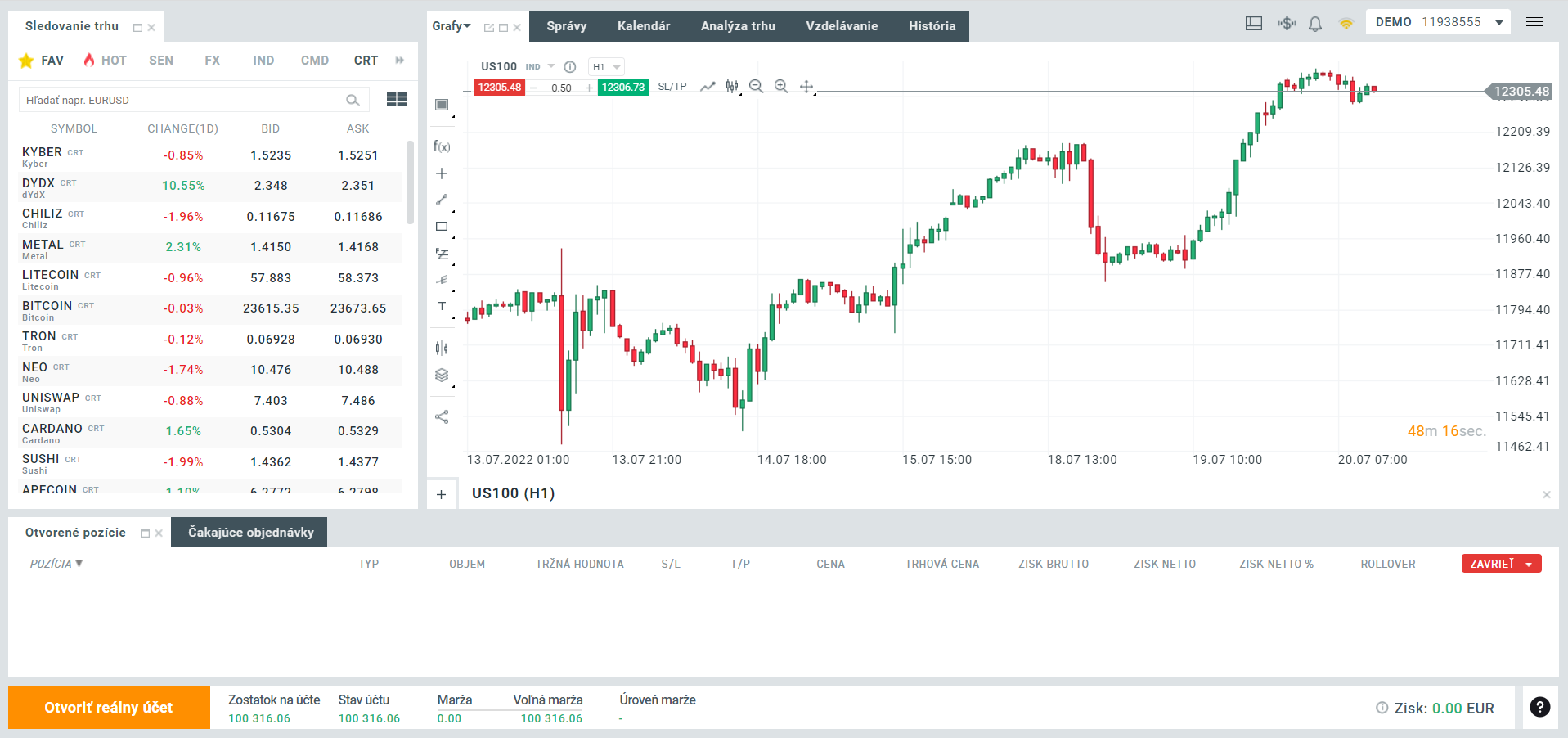Viewport: 1568px width, 738px height.
Task: Open the Grafy dropdown menu
Action: click(451, 25)
